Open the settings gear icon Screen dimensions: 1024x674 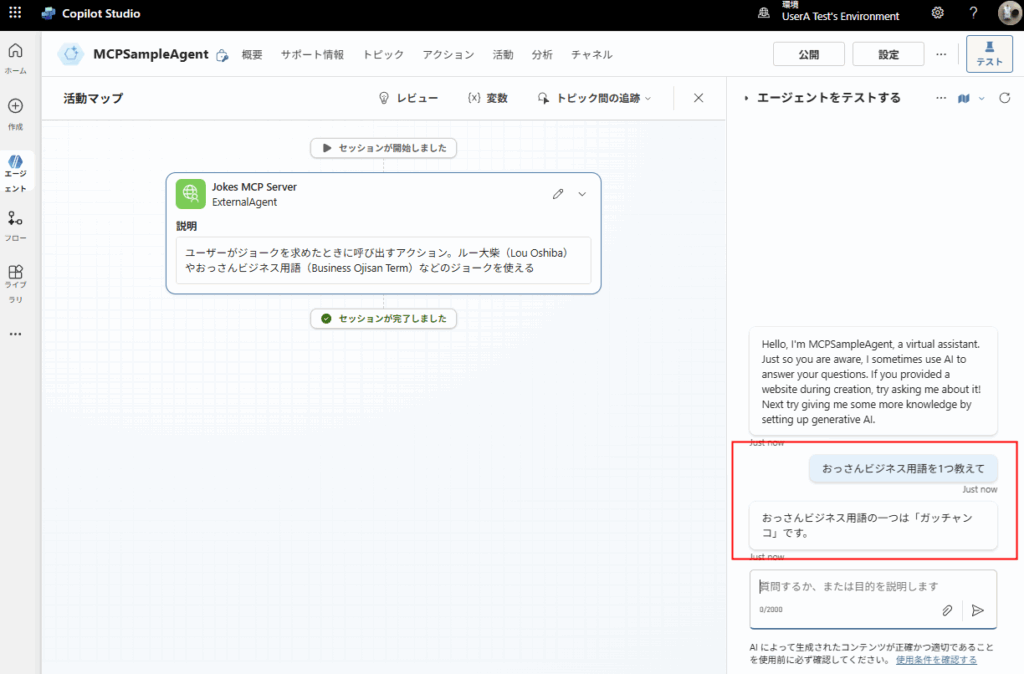(x=937, y=12)
